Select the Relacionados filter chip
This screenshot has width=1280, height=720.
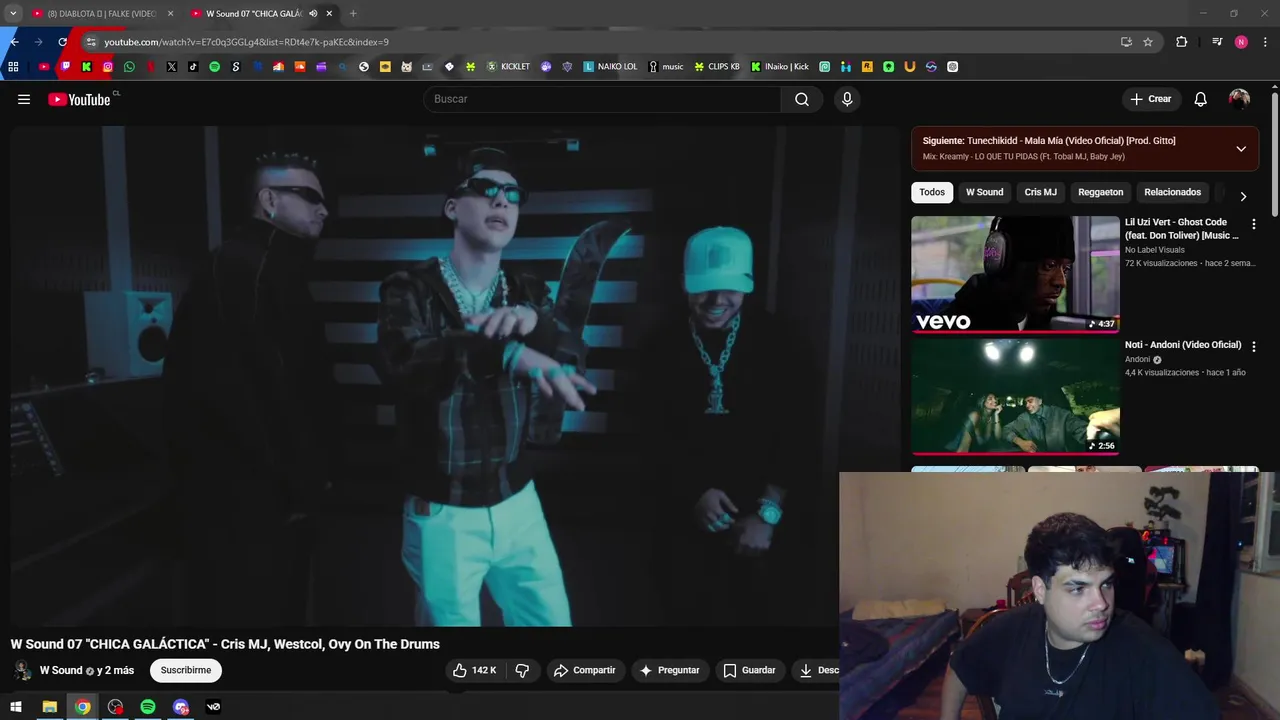(x=1172, y=192)
